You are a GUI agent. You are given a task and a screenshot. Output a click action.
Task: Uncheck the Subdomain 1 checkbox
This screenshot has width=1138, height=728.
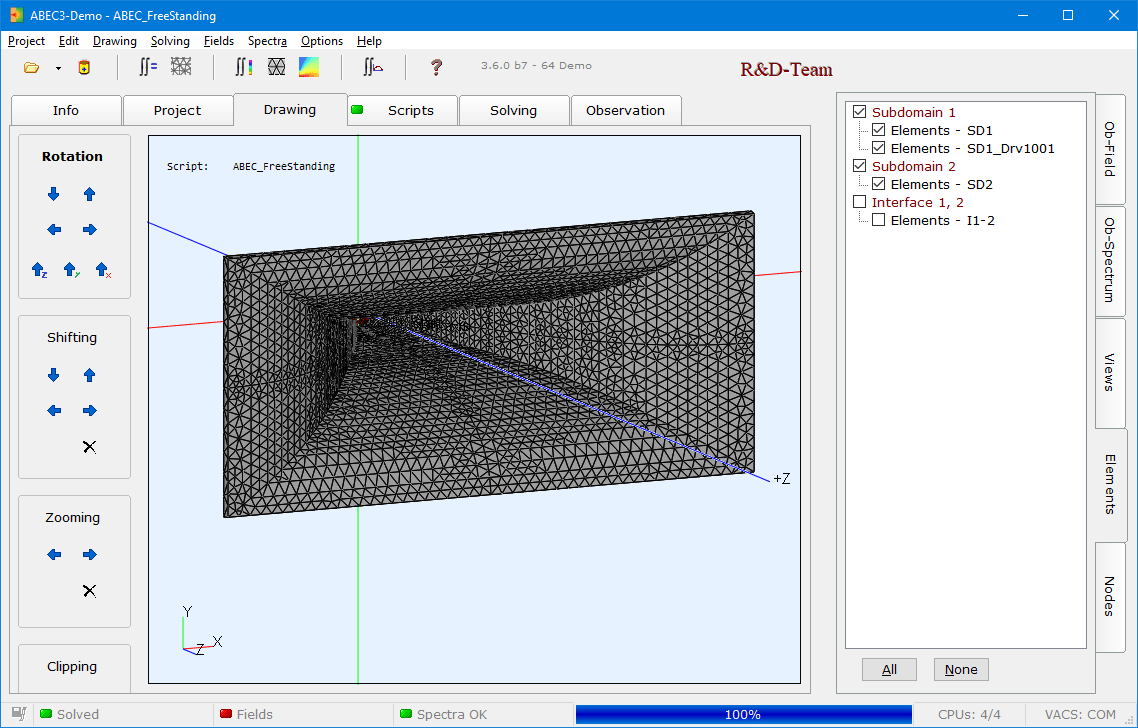(x=859, y=112)
